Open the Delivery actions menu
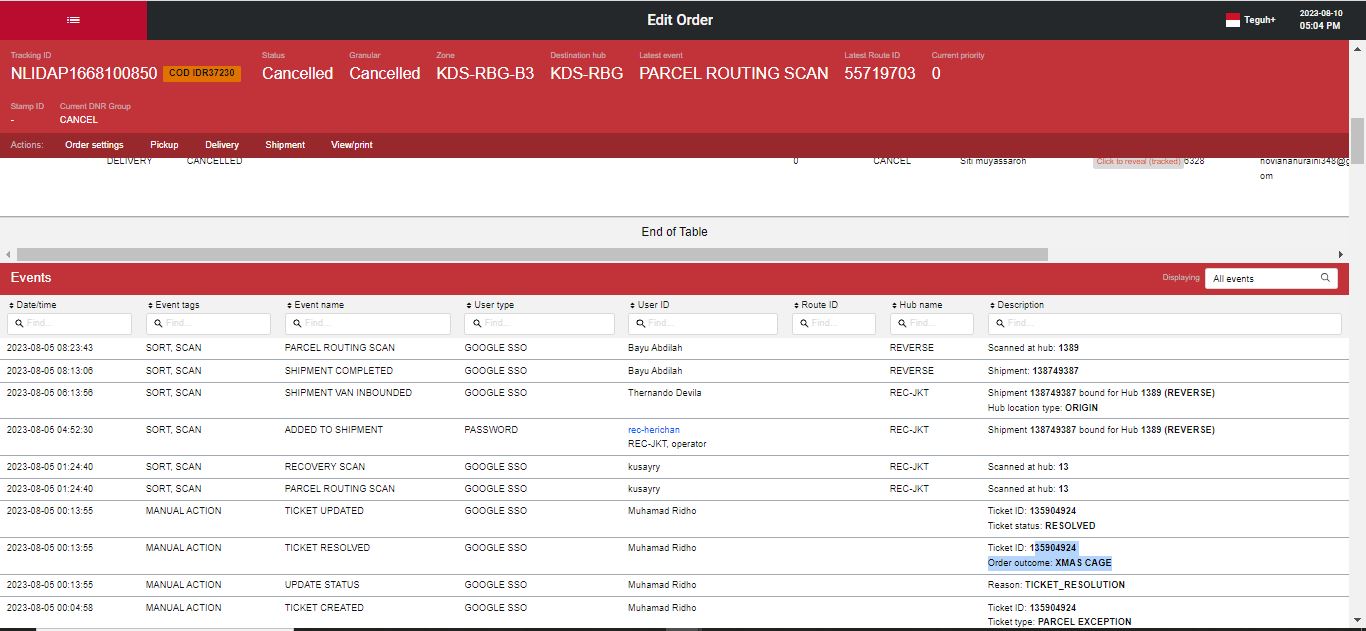The image size is (1366, 631). [x=222, y=145]
